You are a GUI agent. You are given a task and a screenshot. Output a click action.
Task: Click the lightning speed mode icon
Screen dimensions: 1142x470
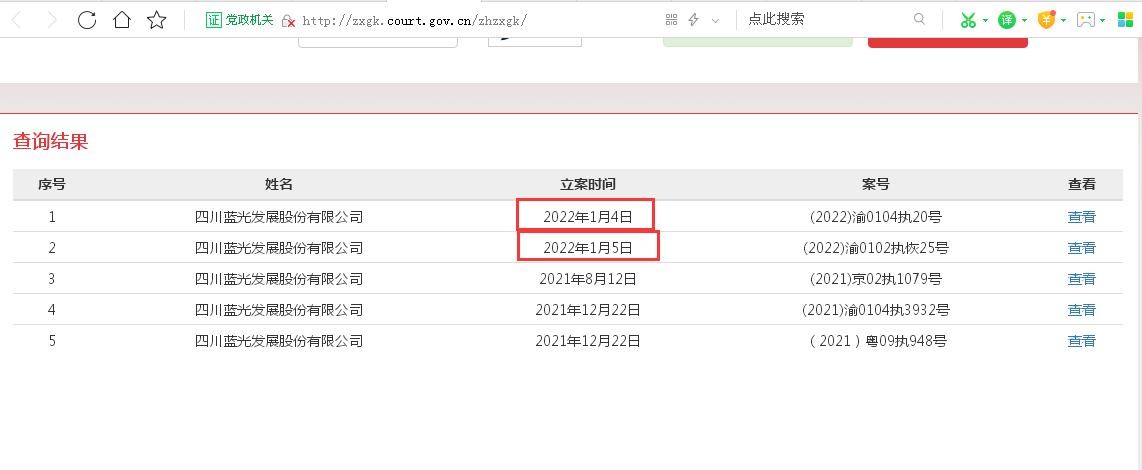click(693, 20)
